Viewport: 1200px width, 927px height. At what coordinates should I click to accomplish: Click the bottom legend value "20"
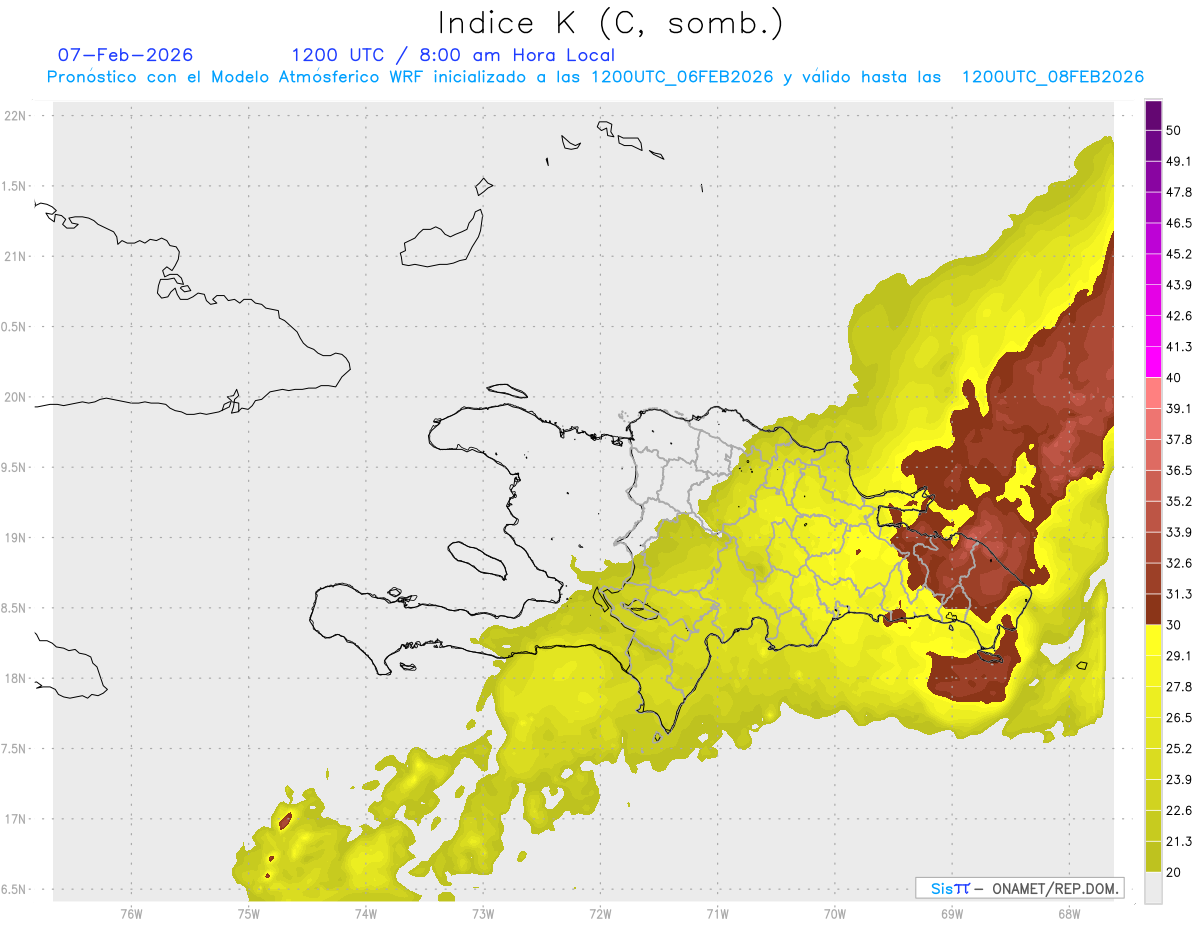pyautogui.click(x=1174, y=873)
